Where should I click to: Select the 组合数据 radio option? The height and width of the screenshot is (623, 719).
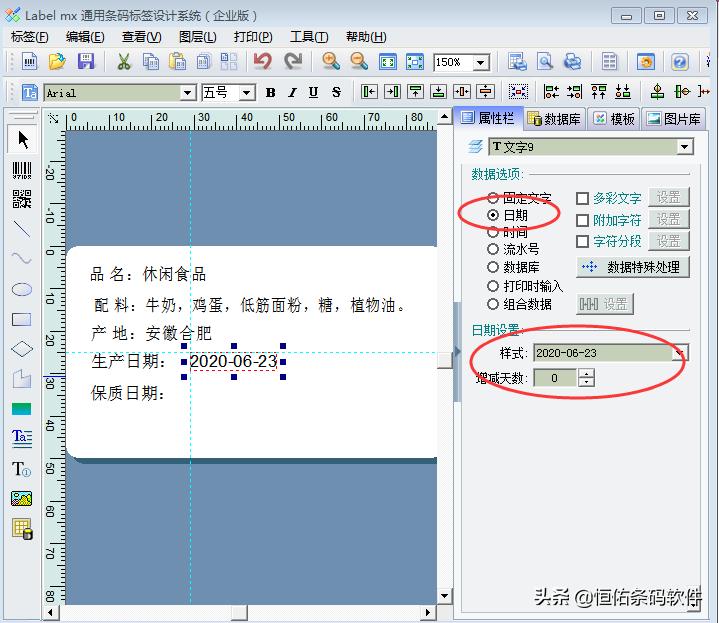(493, 304)
